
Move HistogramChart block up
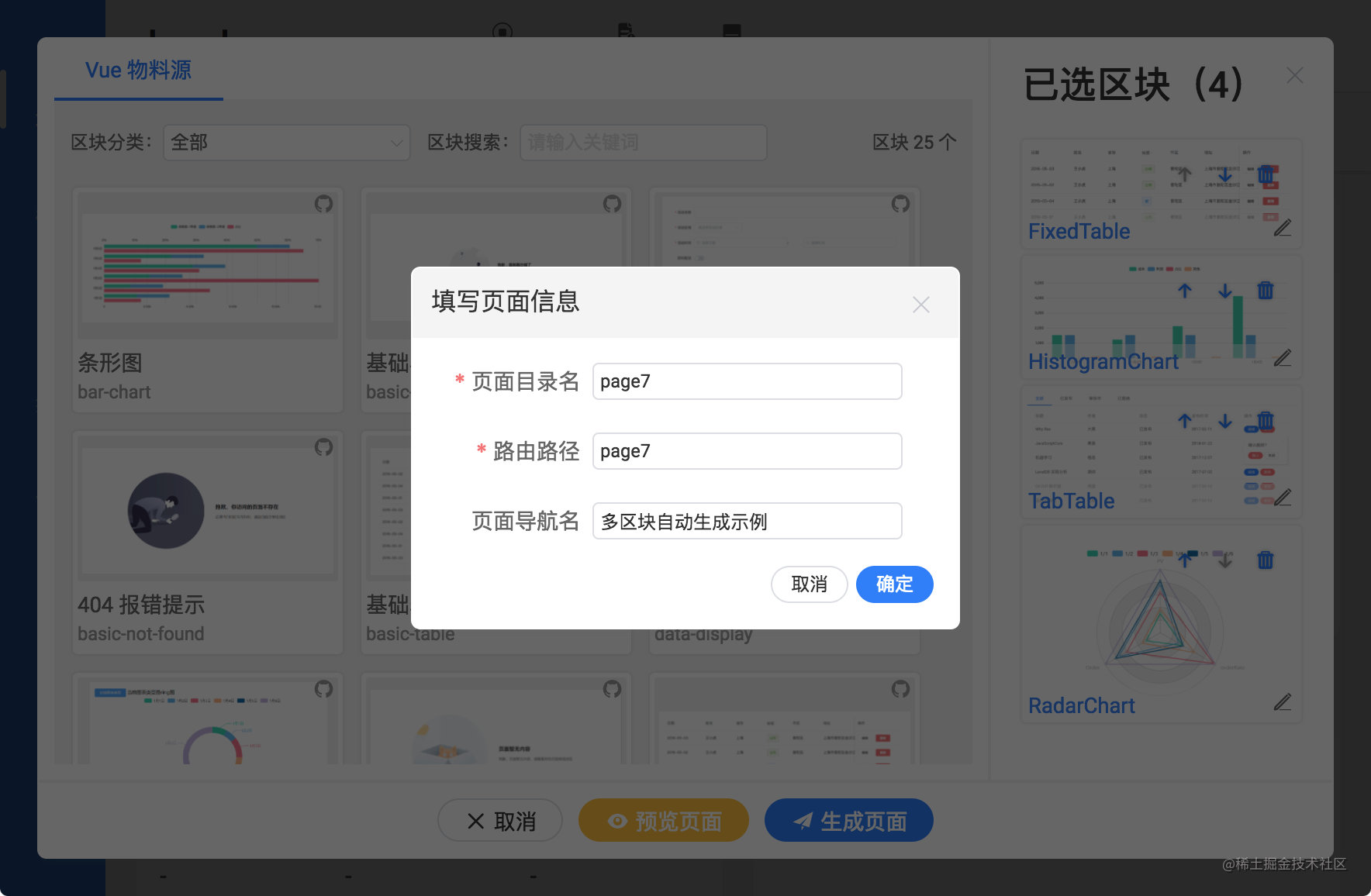coord(1184,291)
